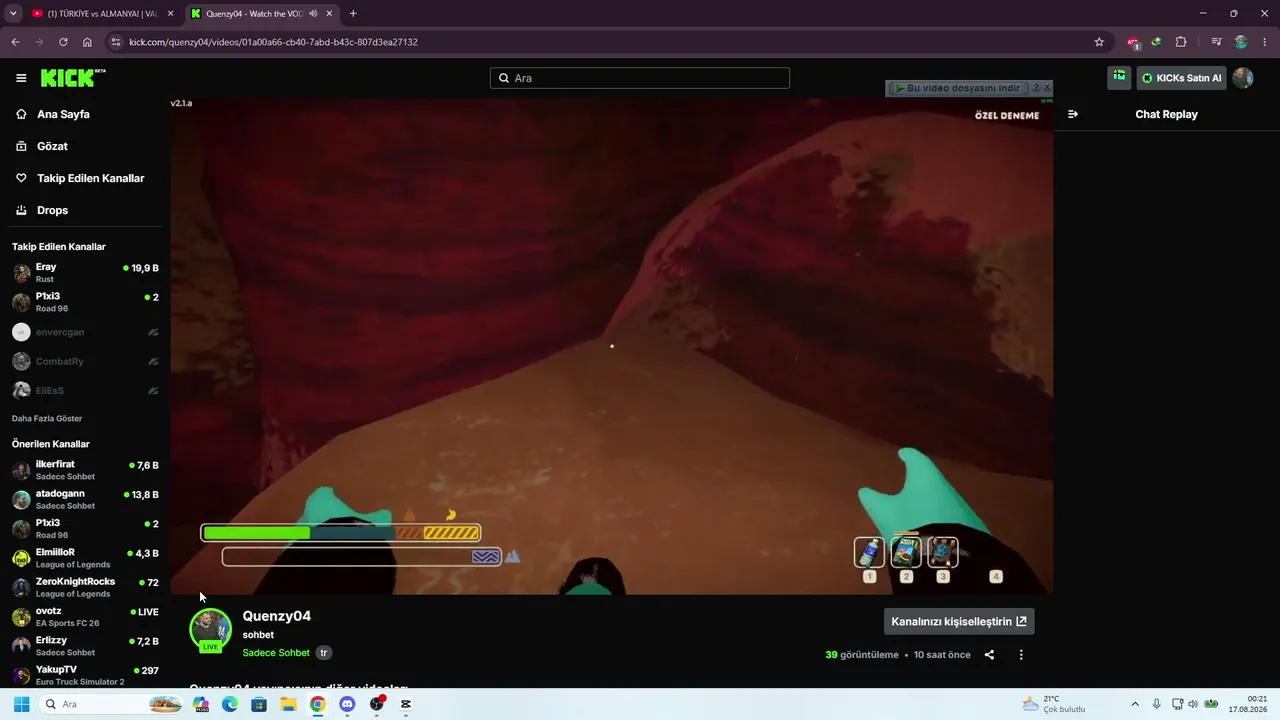Open atadogann recommended channel
The height and width of the screenshot is (720, 1280).
[x=85, y=499]
